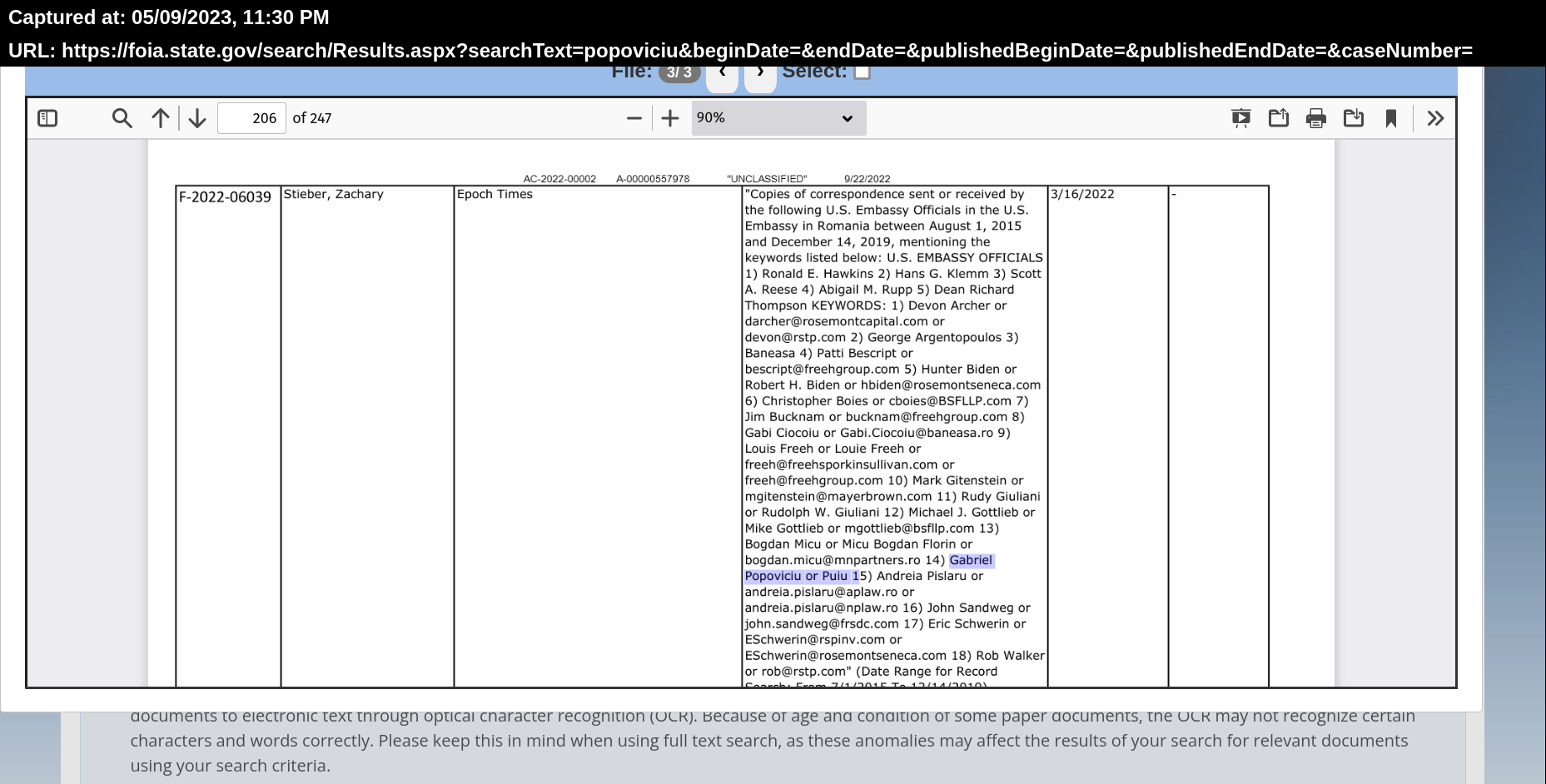Open the PDF viewer tools menu
The image size is (1546, 784).
pyautogui.click(x=1435, y=118)
